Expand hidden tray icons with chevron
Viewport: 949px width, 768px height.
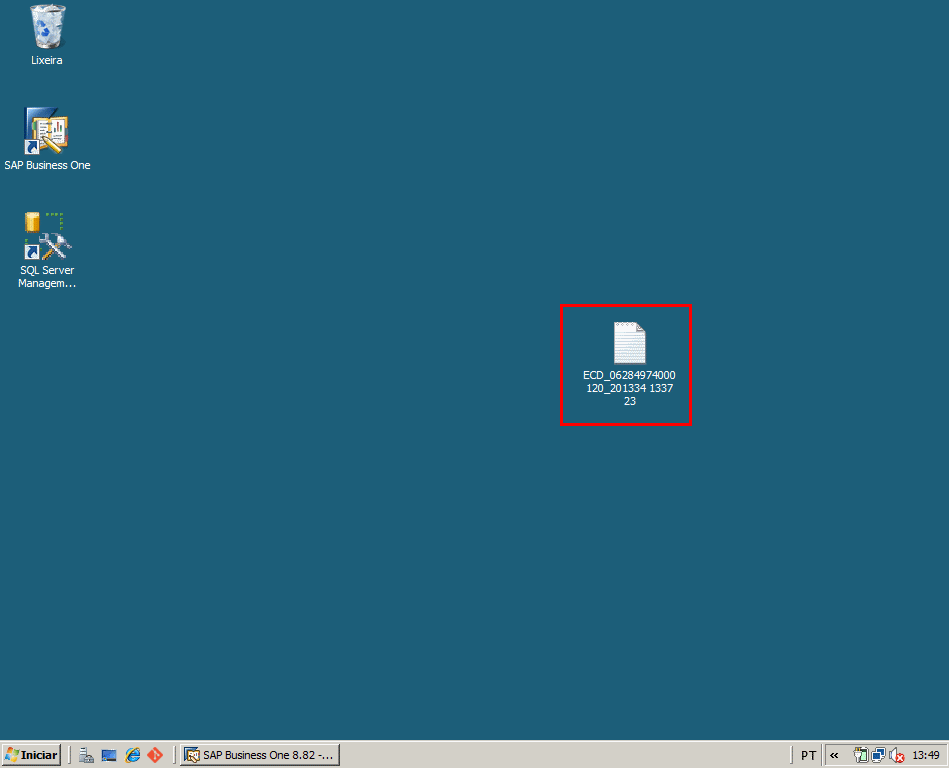click(834, 755)
